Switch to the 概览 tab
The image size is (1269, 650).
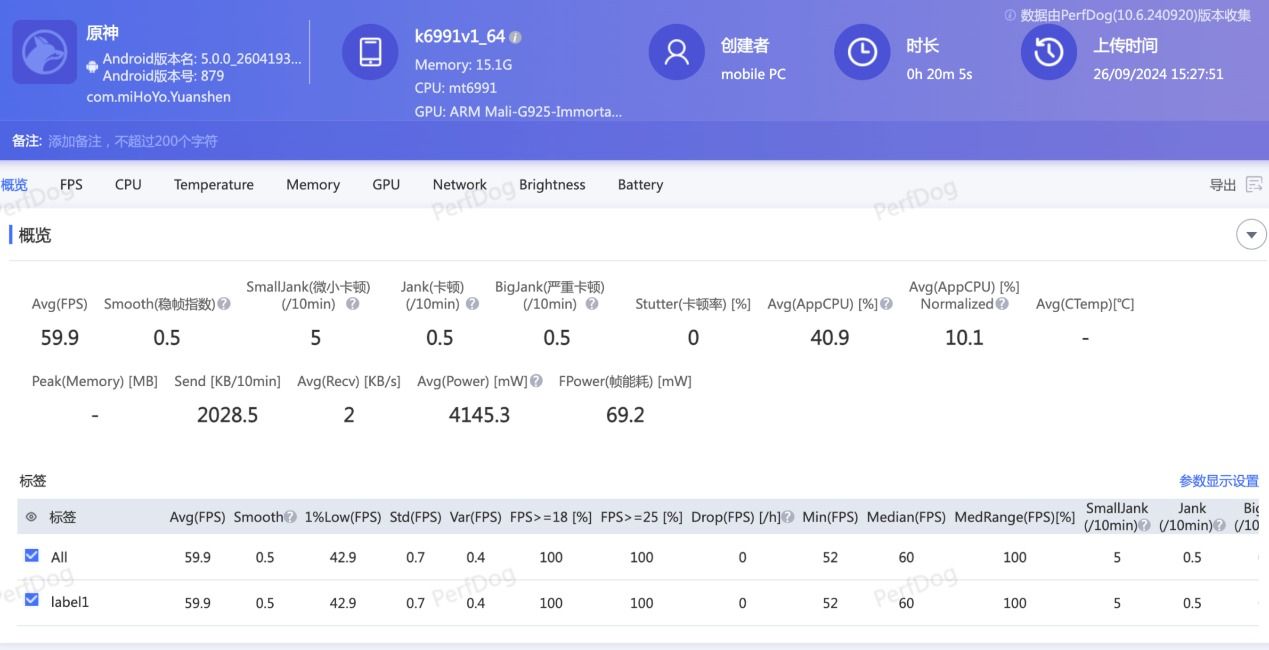pos(14,184)
